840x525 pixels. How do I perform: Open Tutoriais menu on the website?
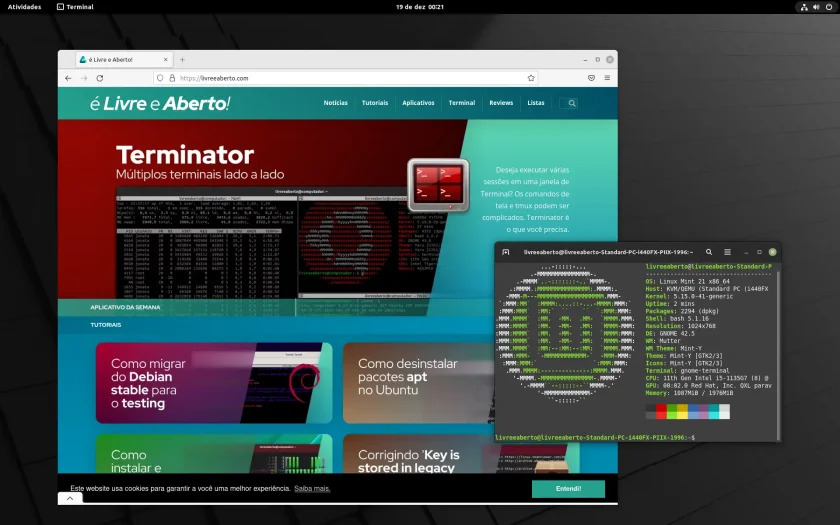374,103
